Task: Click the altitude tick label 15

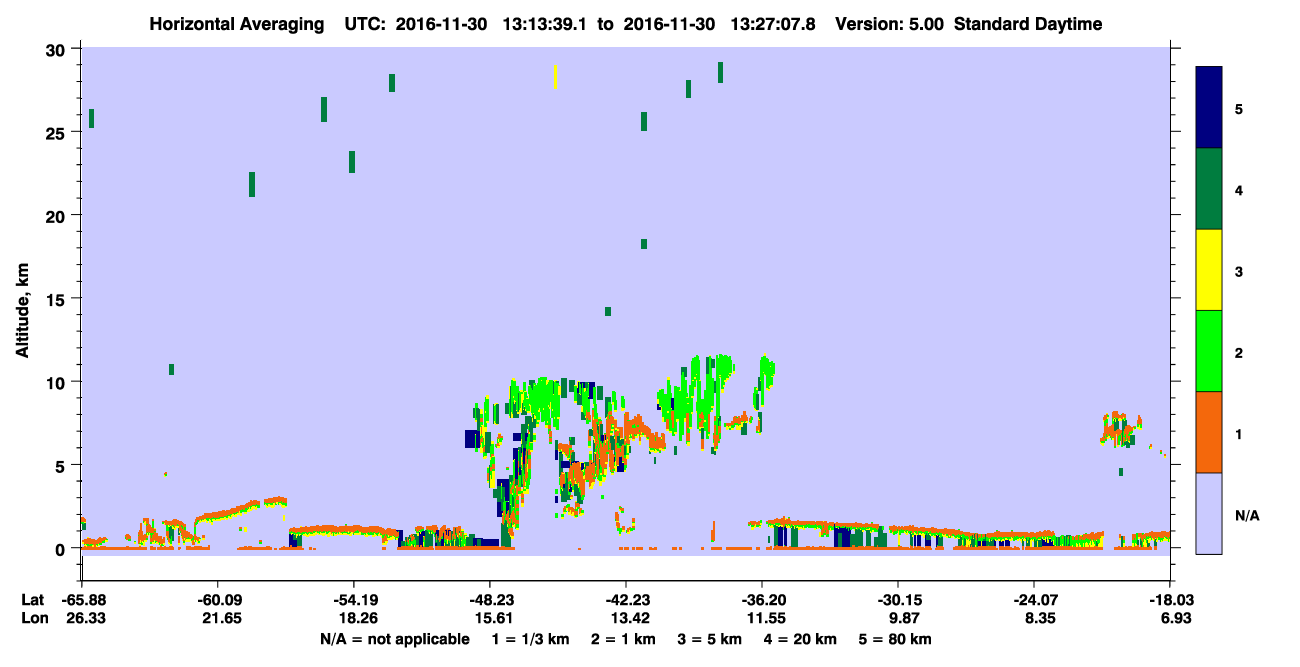Action: pyautogui.click(x=58, y=299)
